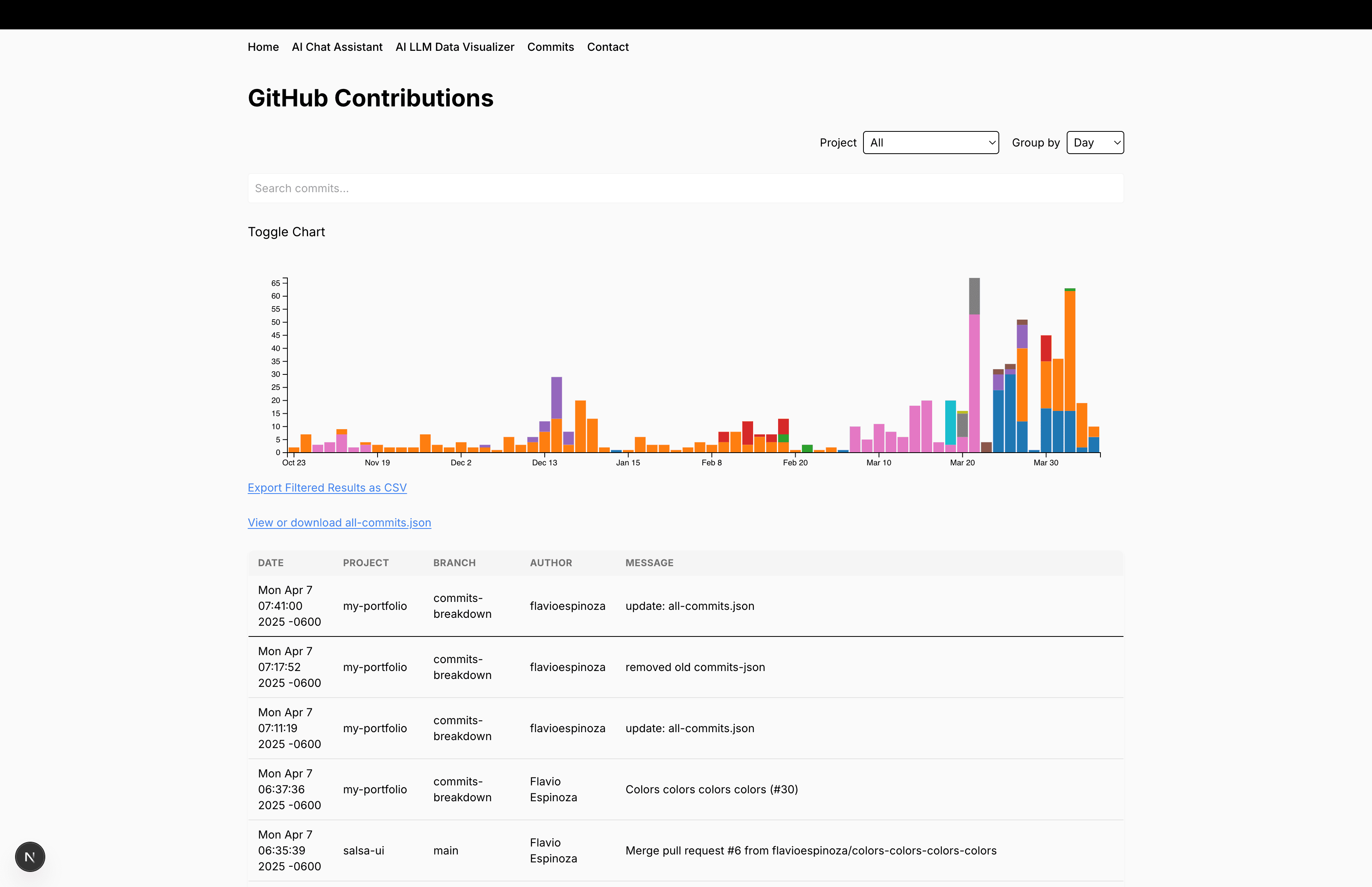
Task: Click the MESSAGE column header
Action: pos(649,563)
